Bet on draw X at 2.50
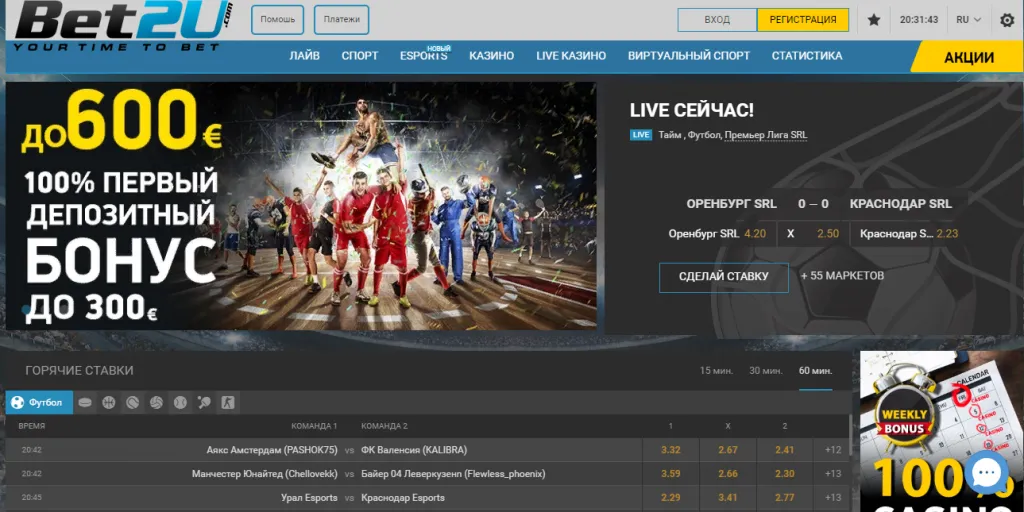1024x512 pixels. 813,234
